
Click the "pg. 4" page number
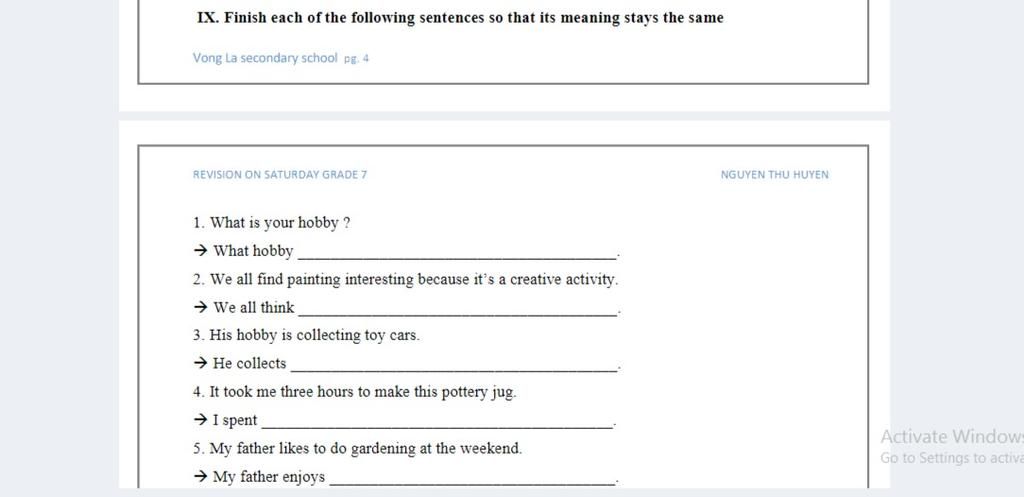pyautogui.click(x=357, y=59)
